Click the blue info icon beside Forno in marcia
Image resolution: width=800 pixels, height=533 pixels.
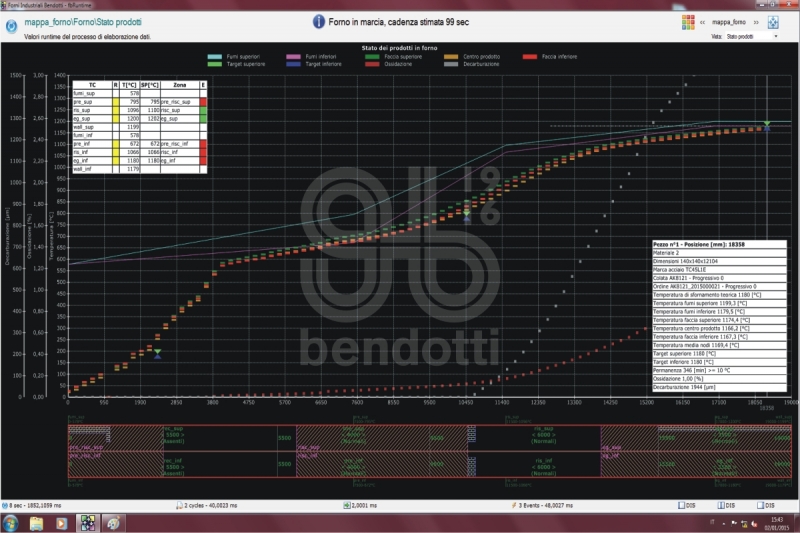(x=319, y=21)
